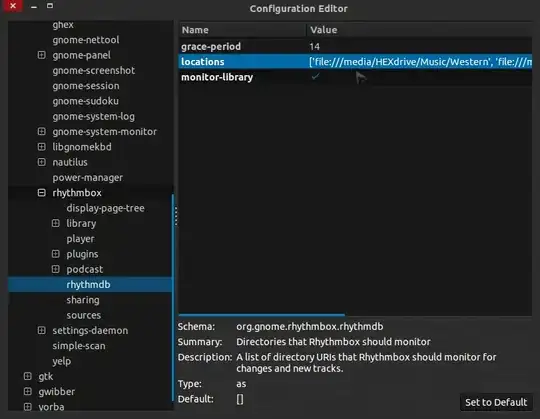Click the Name column header
The image size is (540, 419).
pos(242,30)
